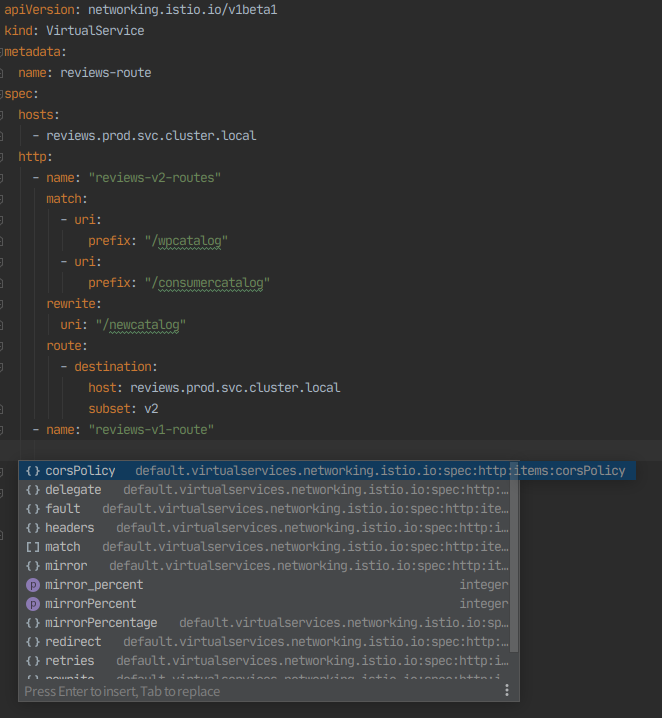Fold the rewrite block in gutter
Screen dimensions: 662x718
[x=2, y=304]
